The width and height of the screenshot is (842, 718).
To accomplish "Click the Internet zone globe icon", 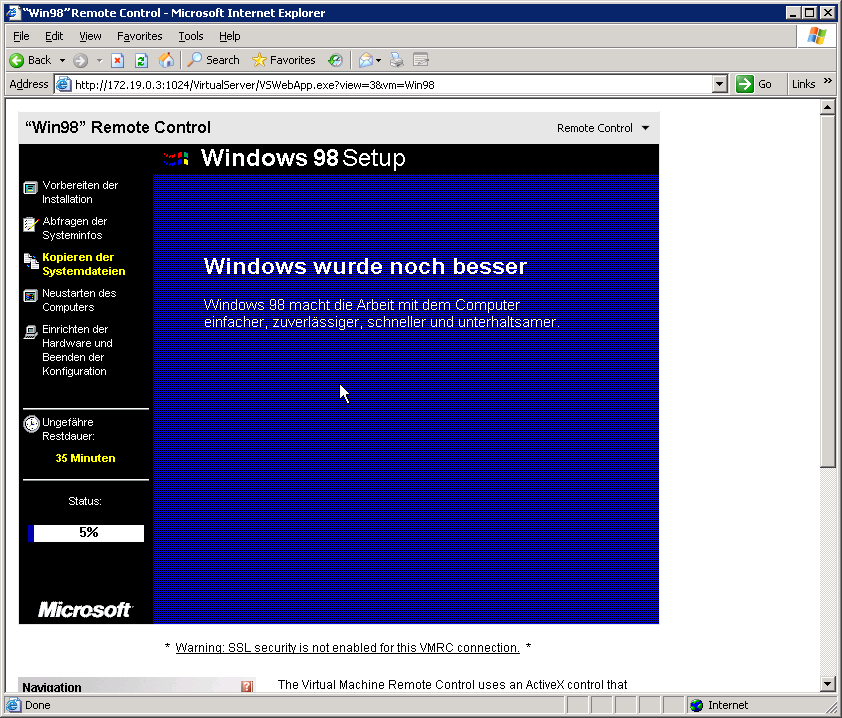I will 696,705.
